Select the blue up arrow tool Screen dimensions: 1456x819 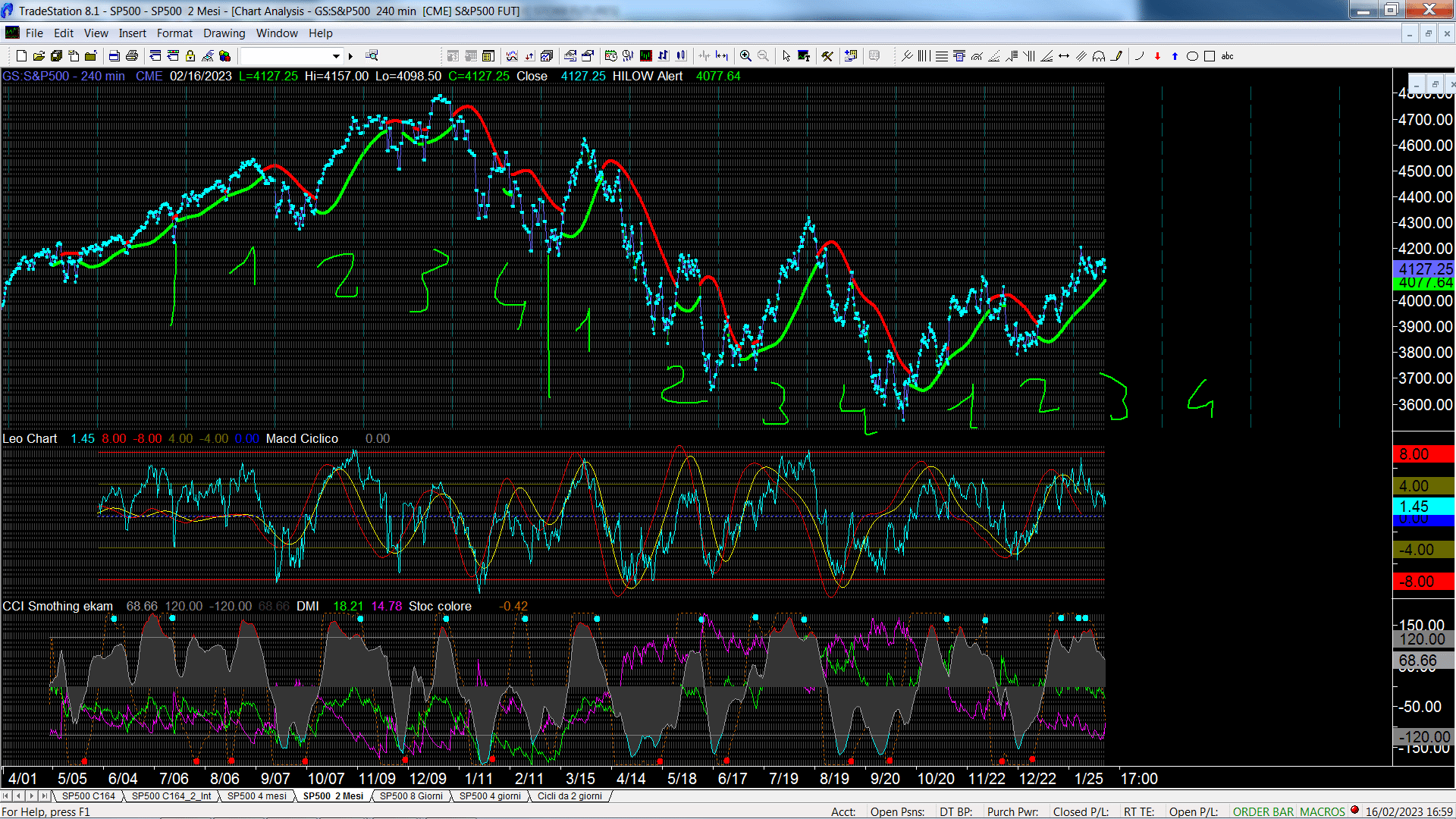click(x=1175, y=56)
